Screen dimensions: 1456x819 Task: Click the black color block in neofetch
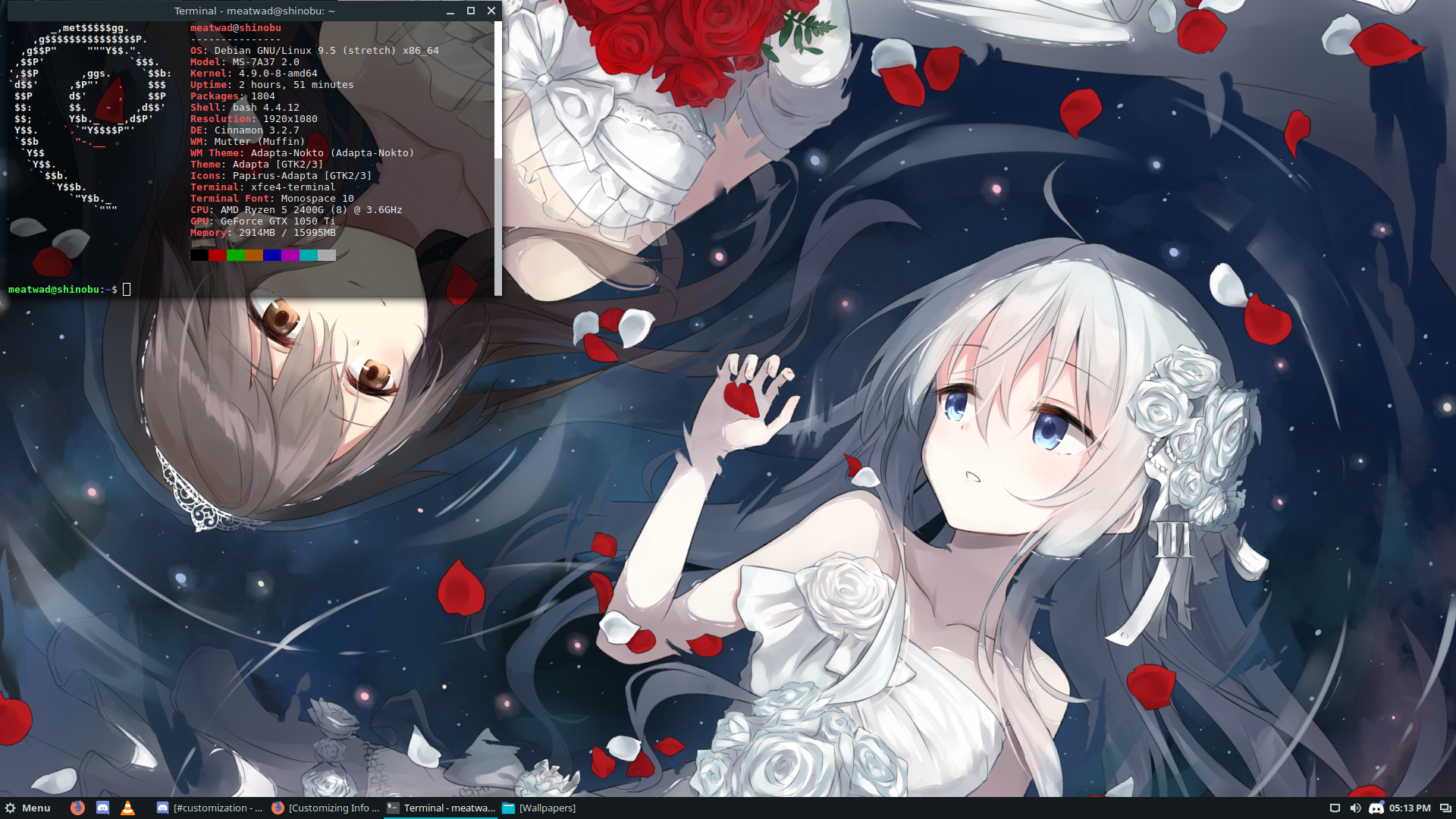(199, 255)
